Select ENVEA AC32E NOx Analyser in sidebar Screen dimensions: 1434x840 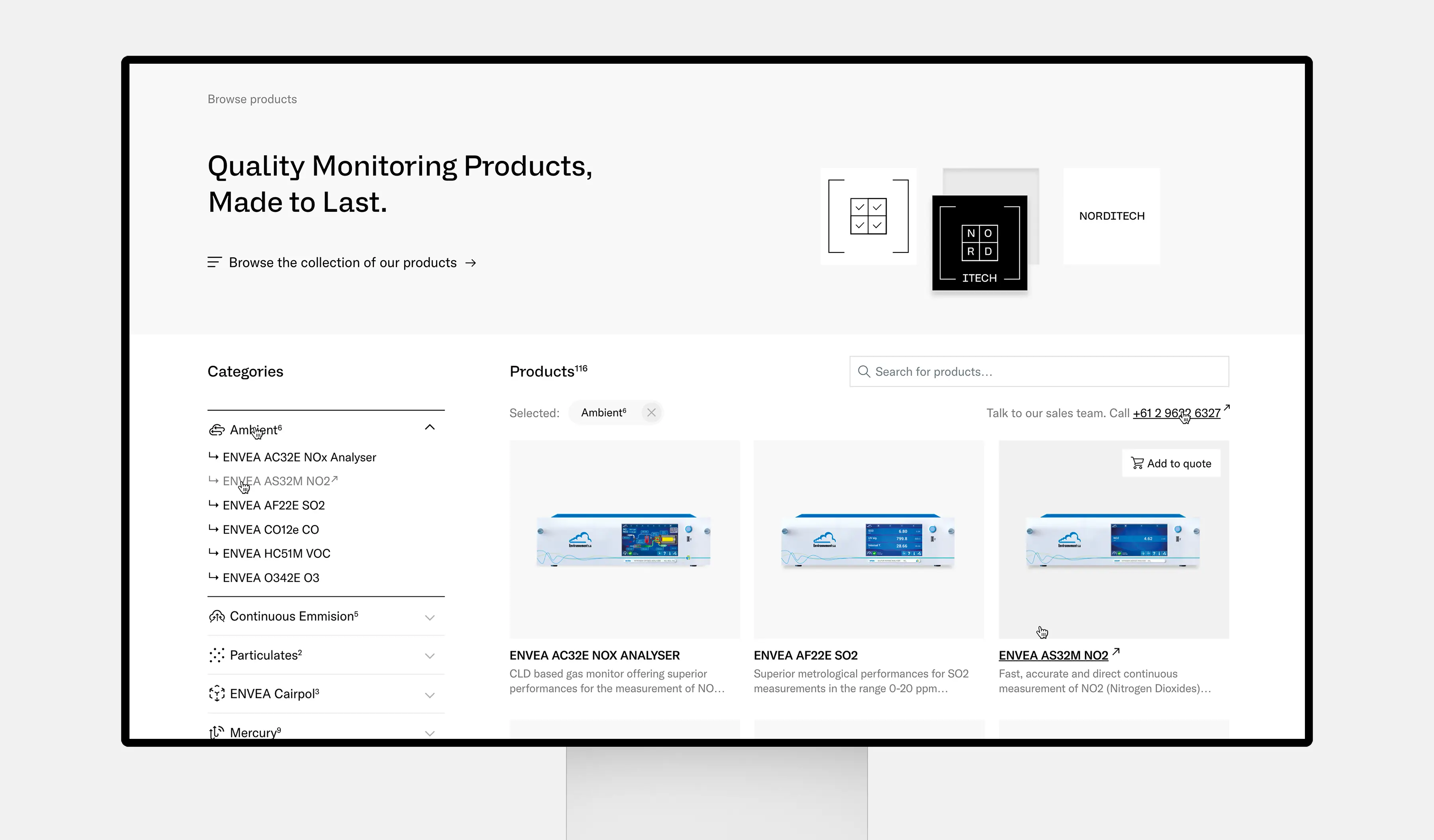[x=299, y=457]
